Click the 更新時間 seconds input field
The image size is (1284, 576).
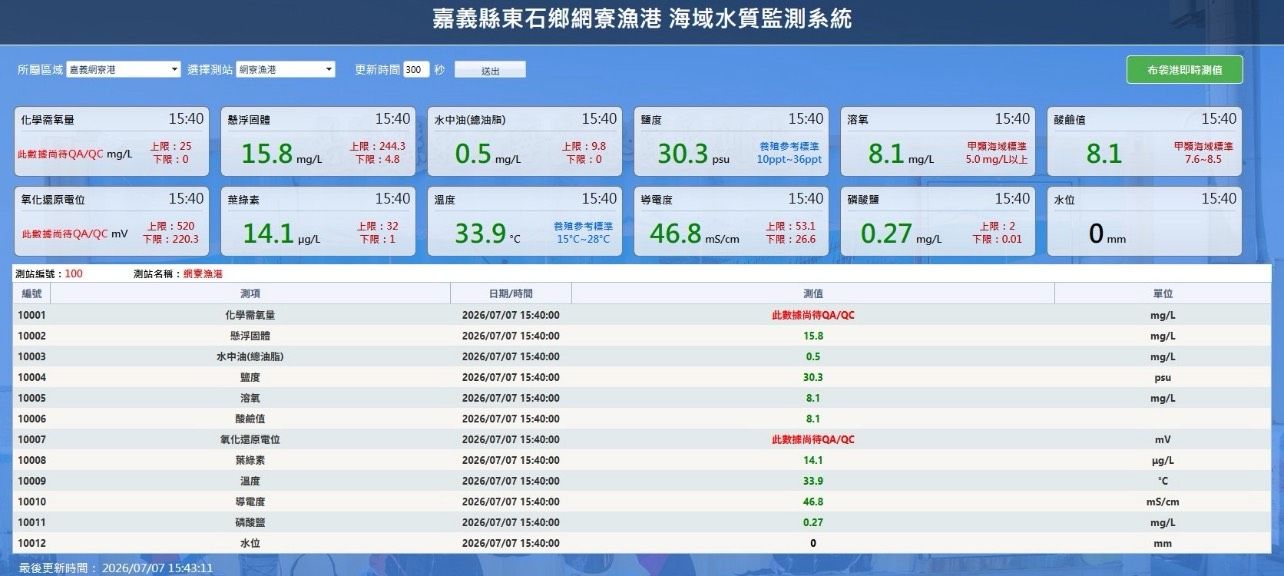pyautogui.click(x=416, y=70)
